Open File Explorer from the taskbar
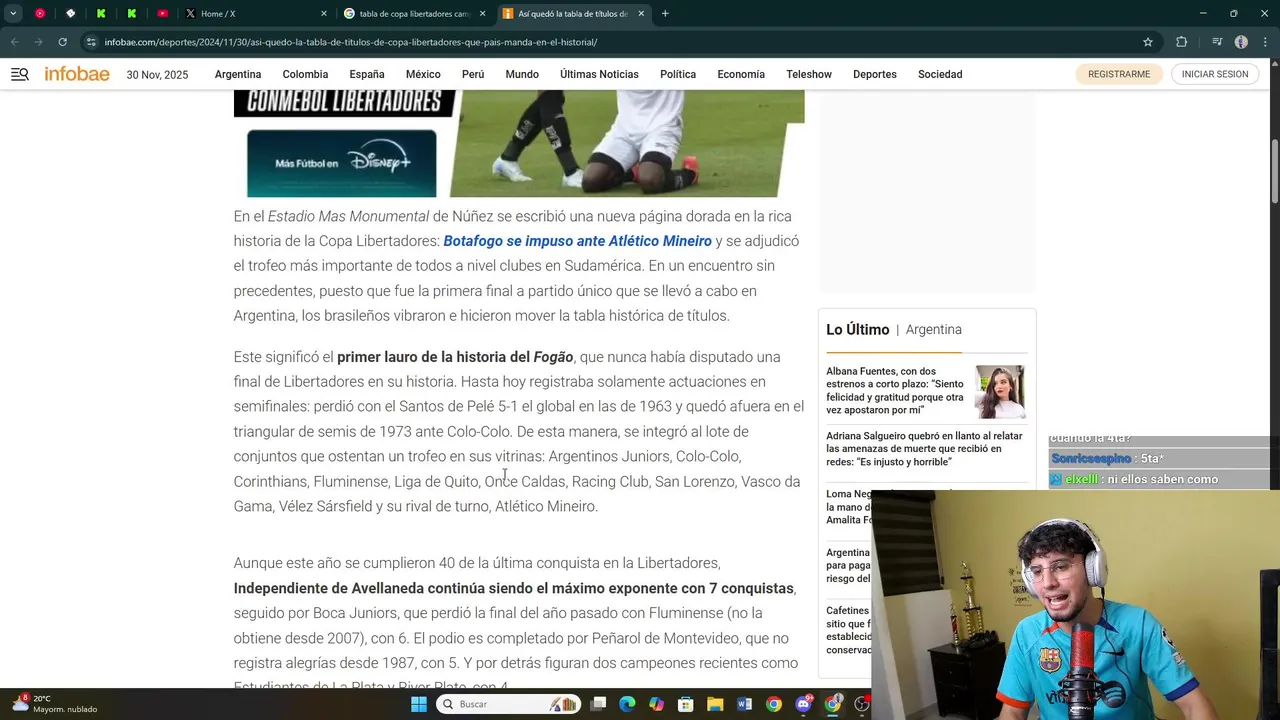This screenshot has width=1280, height=720. point(715,704)
